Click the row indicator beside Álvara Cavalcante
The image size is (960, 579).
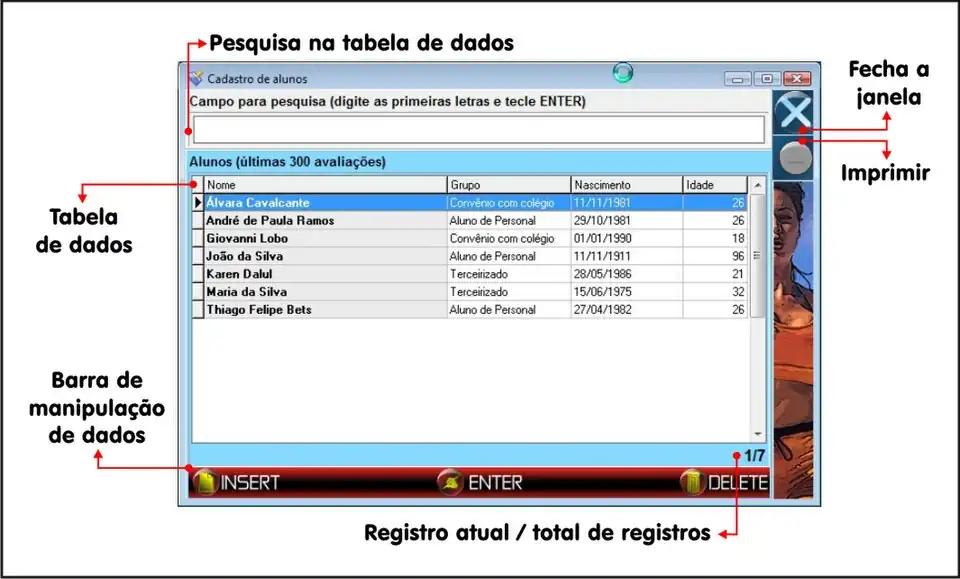(198, 203)
